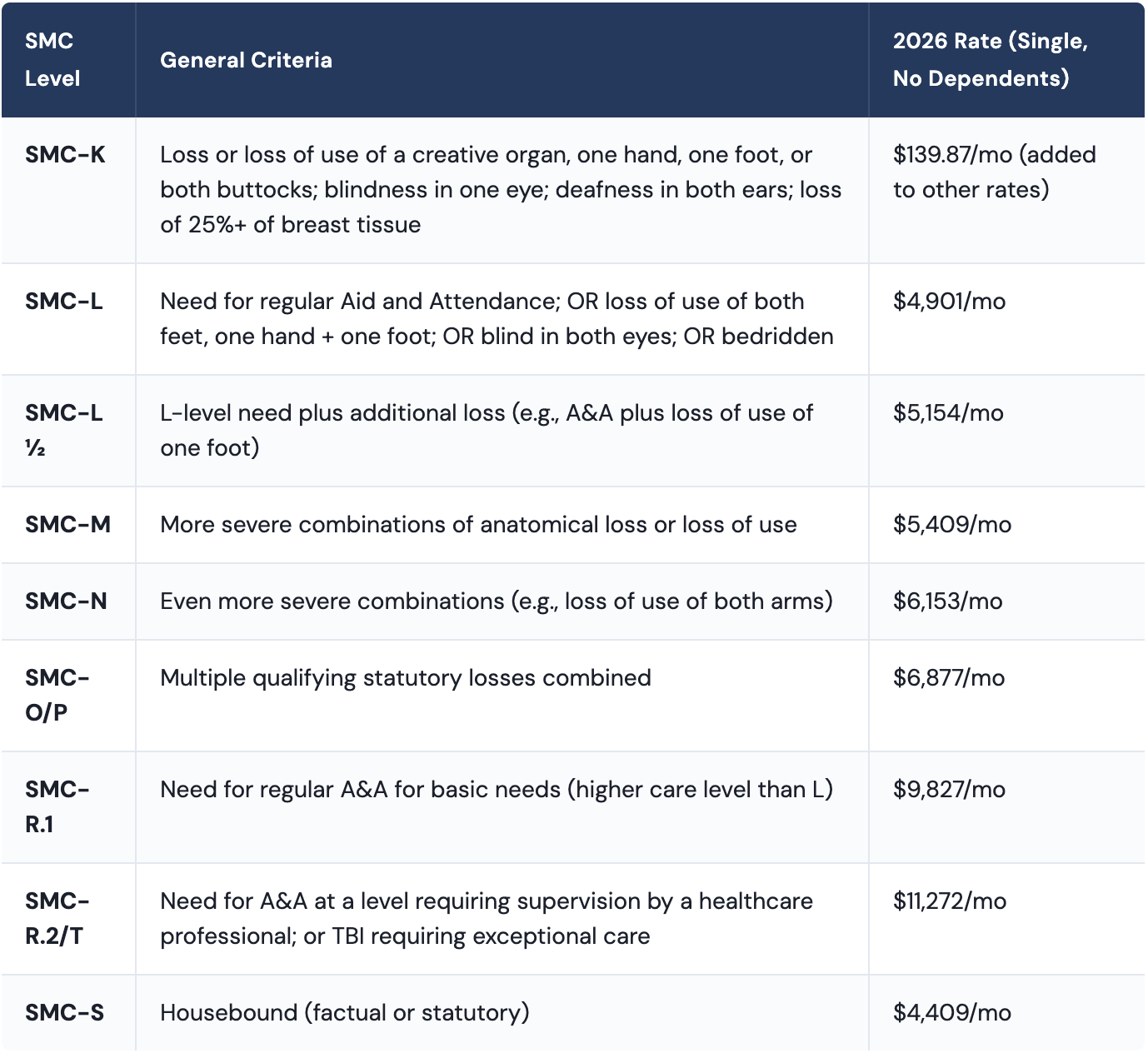Select the SMC-R.1 row label

click(x=57, y=806)
